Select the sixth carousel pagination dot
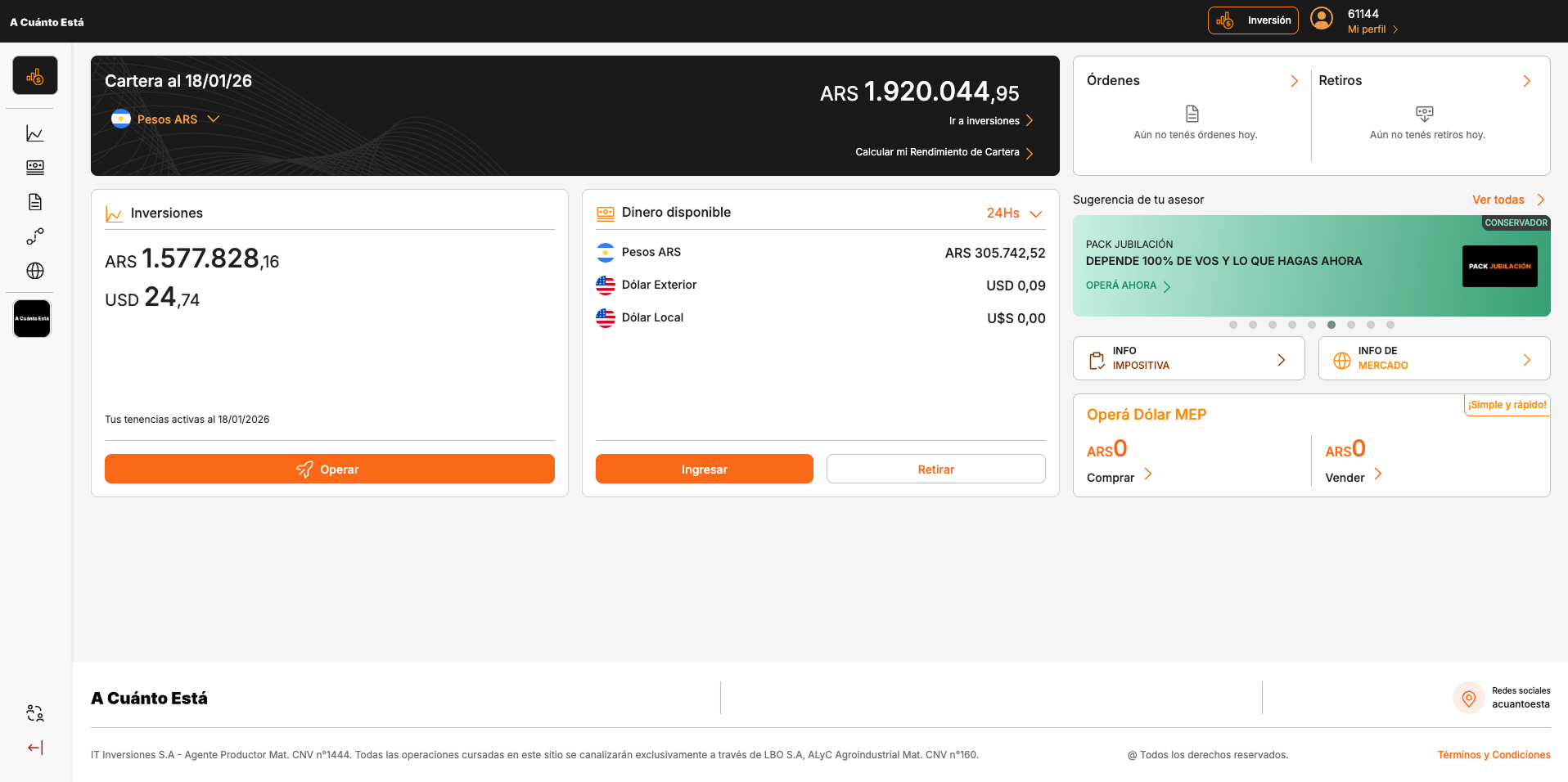The image size is (1568, 782). tap(1331, 325)
